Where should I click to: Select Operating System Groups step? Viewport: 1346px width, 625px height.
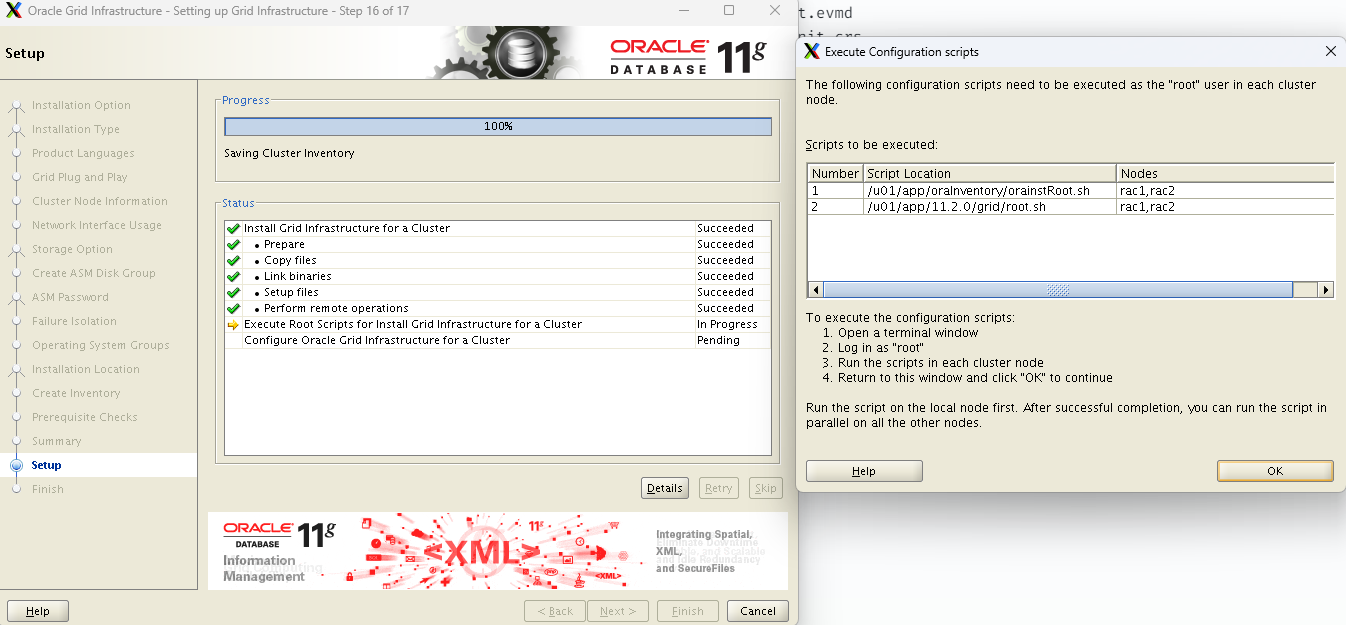click(101, 345)
